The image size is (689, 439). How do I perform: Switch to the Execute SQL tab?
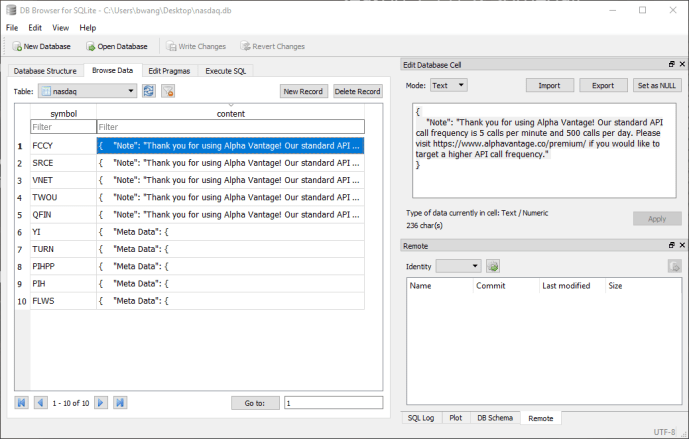(x=225, y=71)
